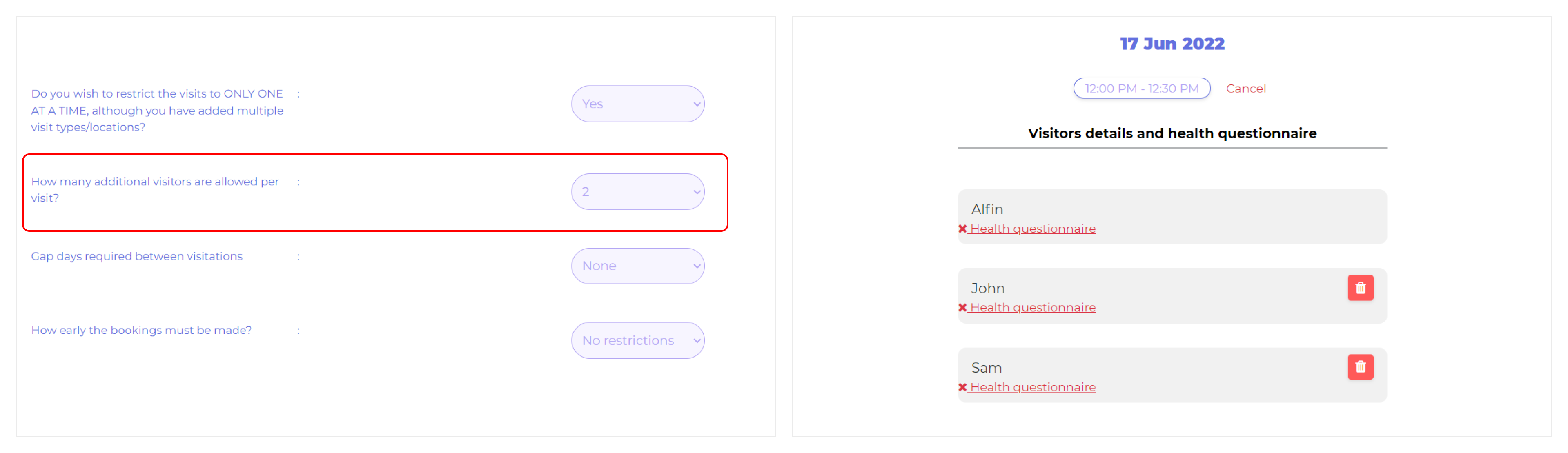The height and width of the screenshot is (453, 1568).
Task: Open Sam's Health questionnaire link
Action: [x=1032, y=387]
